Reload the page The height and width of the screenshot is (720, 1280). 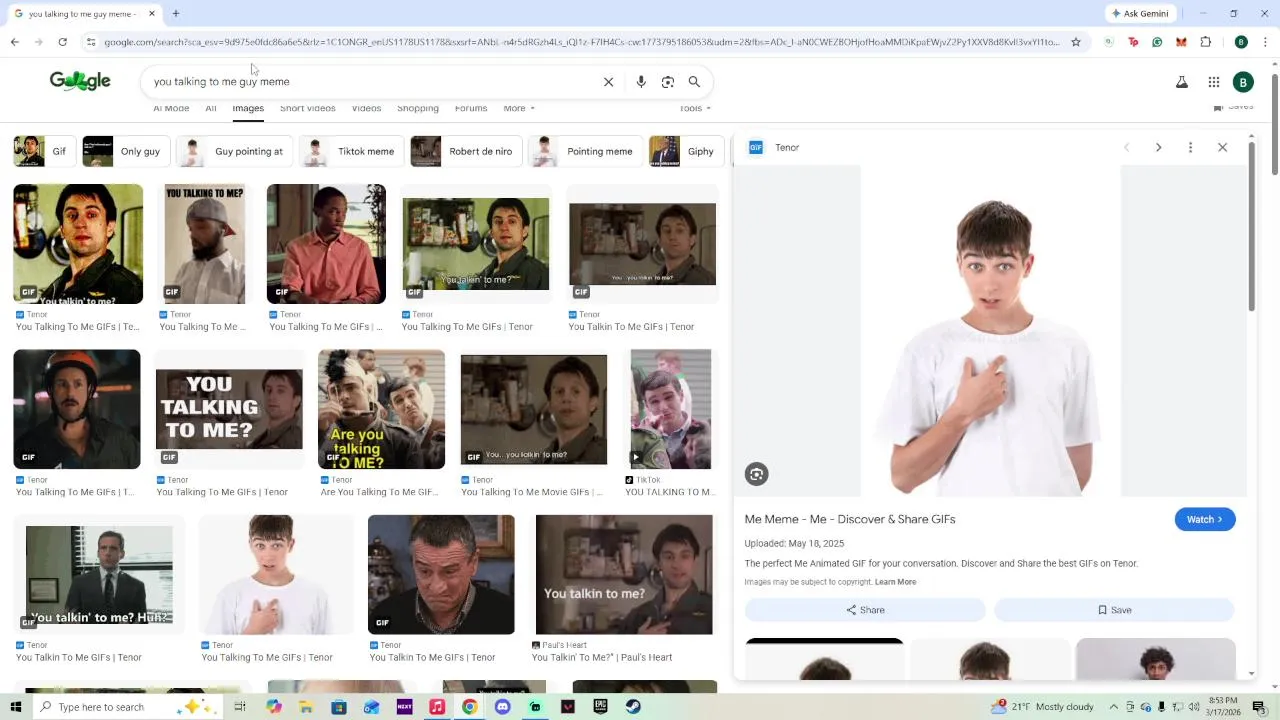(x=62, y=42)
